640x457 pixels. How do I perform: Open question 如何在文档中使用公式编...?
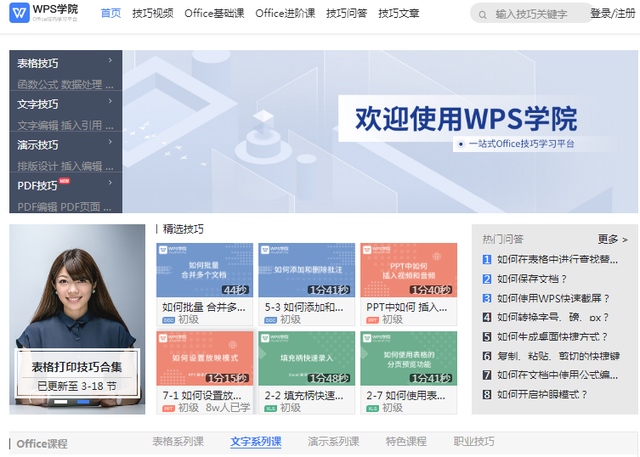557,375
